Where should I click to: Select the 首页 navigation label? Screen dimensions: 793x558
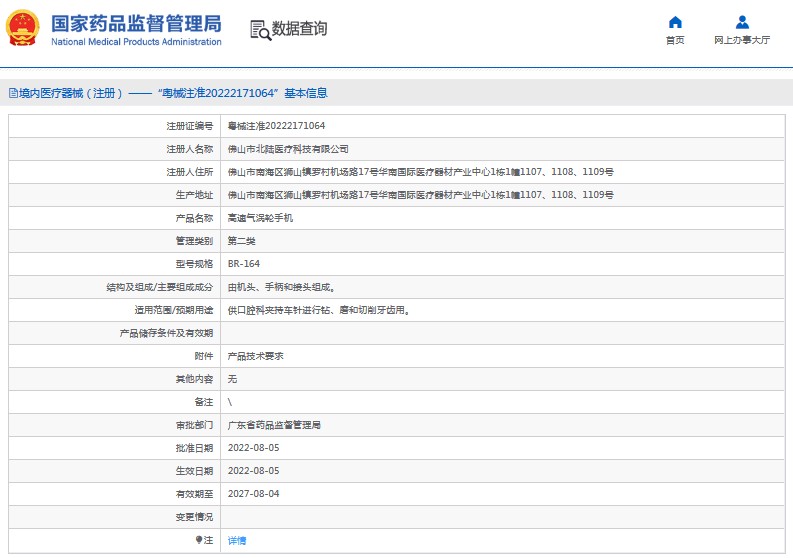point(675,41)
